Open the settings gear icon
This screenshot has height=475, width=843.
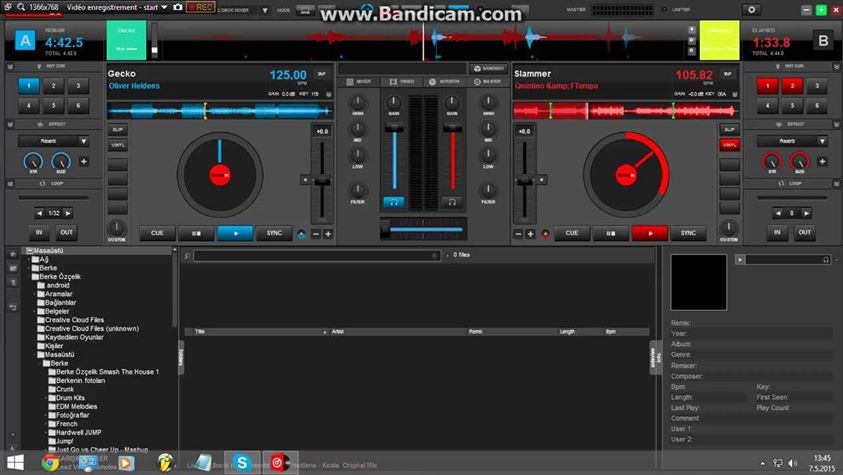point(752,10)
